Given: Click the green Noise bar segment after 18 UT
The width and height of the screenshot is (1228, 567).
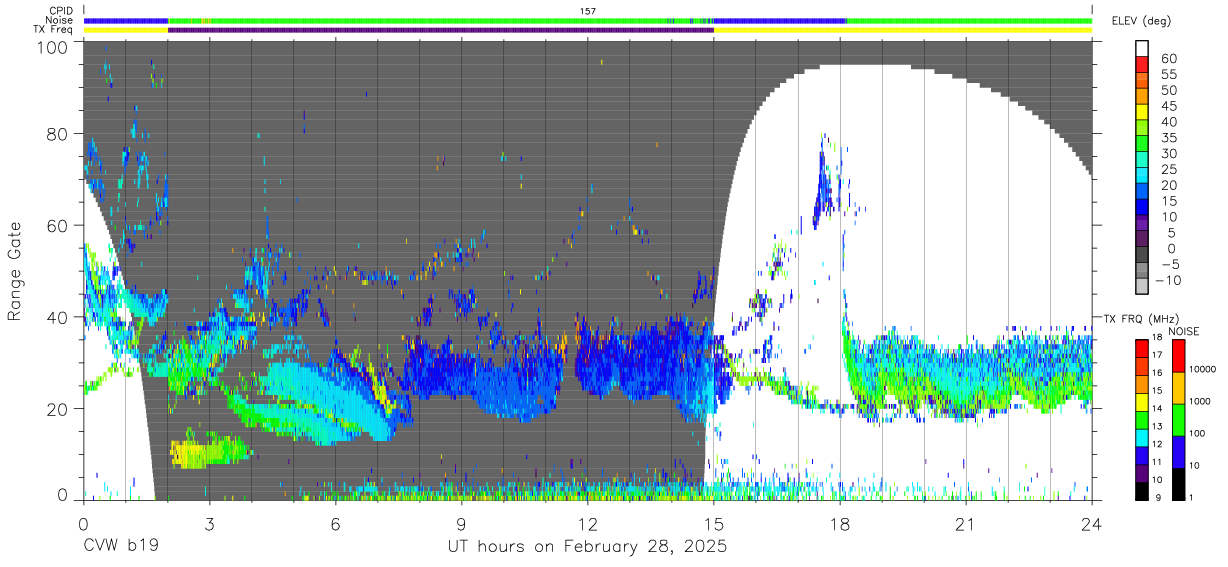Looking at the screenshot, I should click(970, 20).
